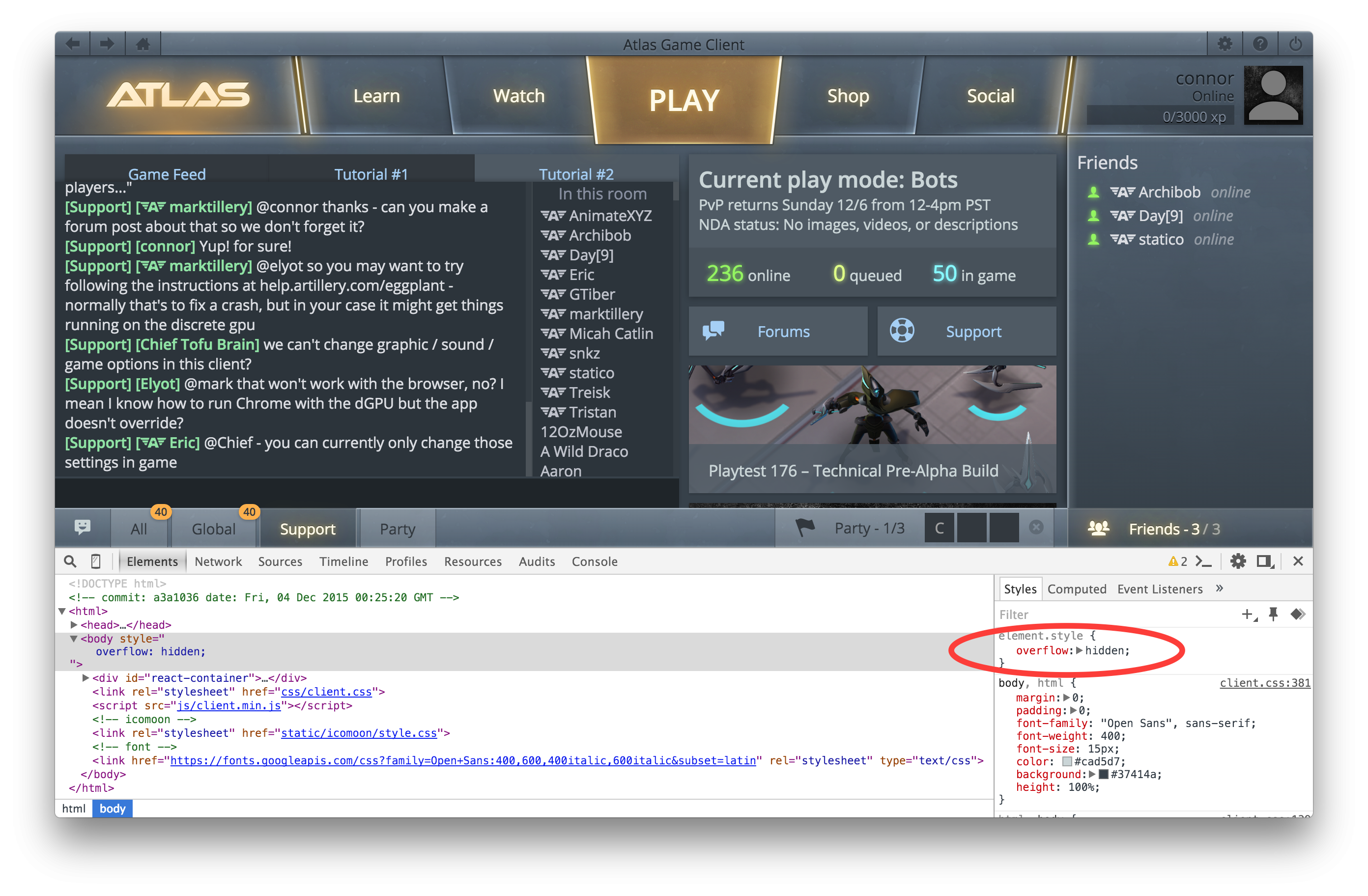Toggle device mode phone icon

coord(96,561)
